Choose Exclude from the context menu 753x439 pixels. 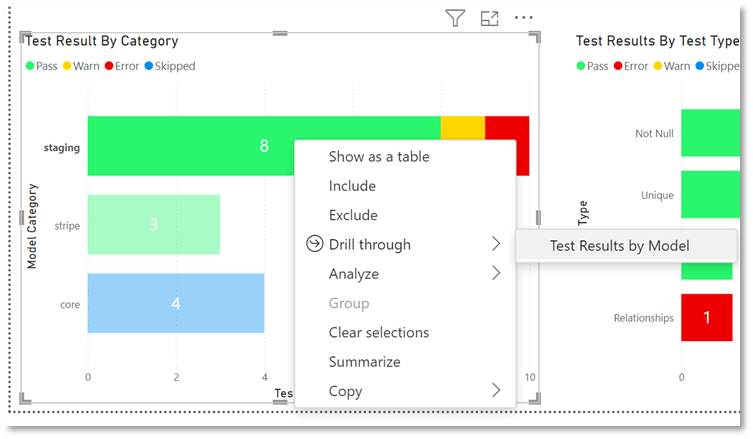pos(353,215)
